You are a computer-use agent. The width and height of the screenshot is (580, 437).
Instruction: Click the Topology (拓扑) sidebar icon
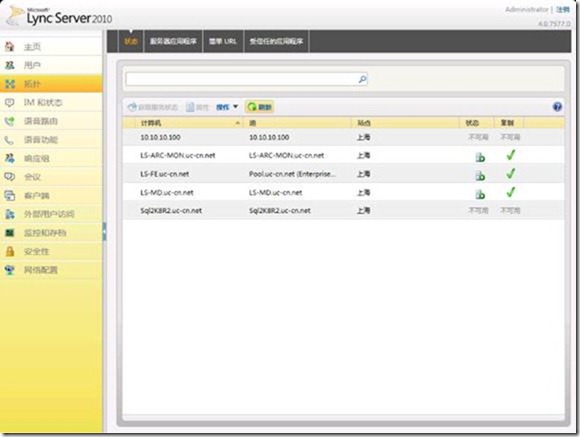click(x=10, y=84)
